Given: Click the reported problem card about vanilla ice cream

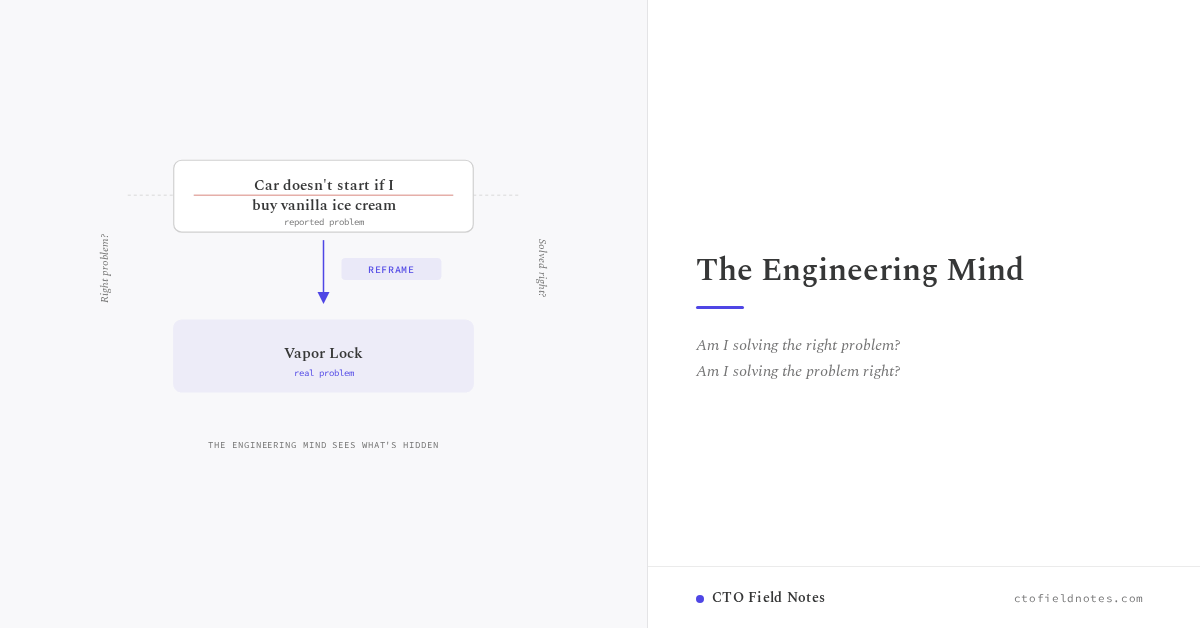Looking at the screenshot, I should point(323,196).
